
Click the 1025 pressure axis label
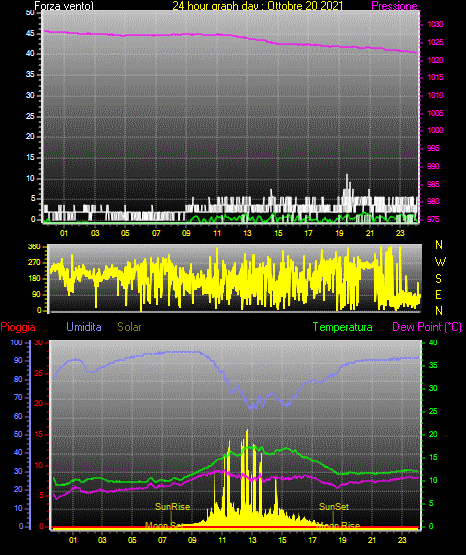pos(435,42)
